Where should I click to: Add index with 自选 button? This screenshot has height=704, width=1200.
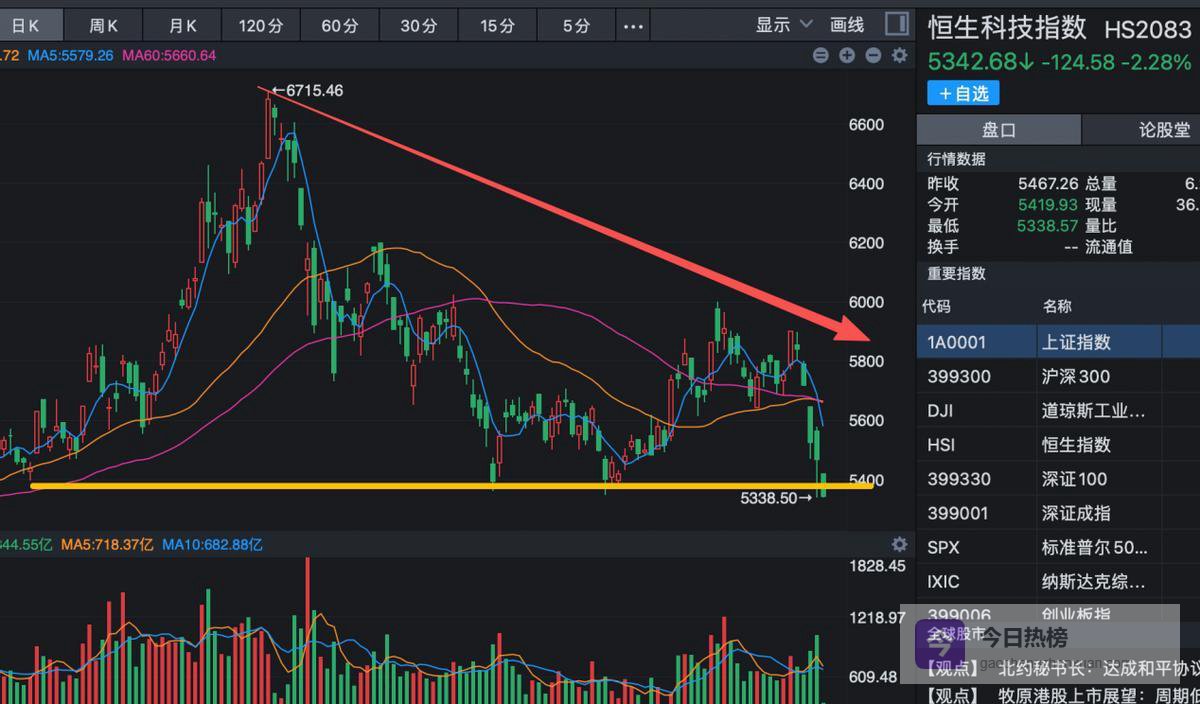coord(963,93)
